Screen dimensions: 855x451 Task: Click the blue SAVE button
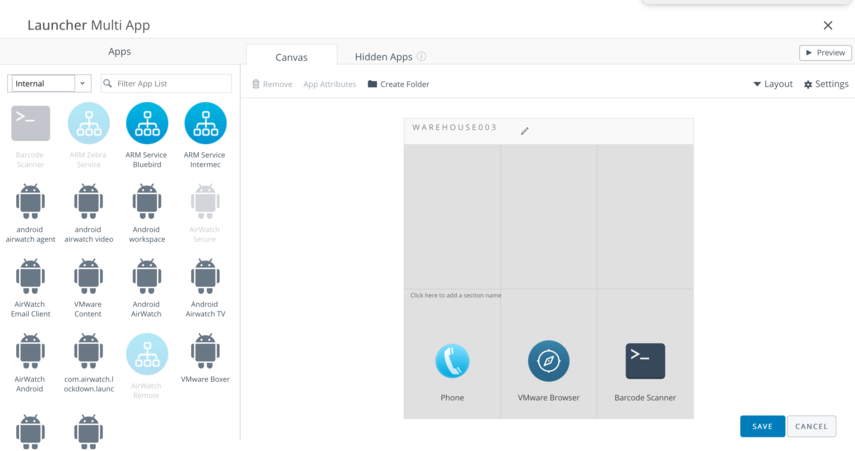762,426
